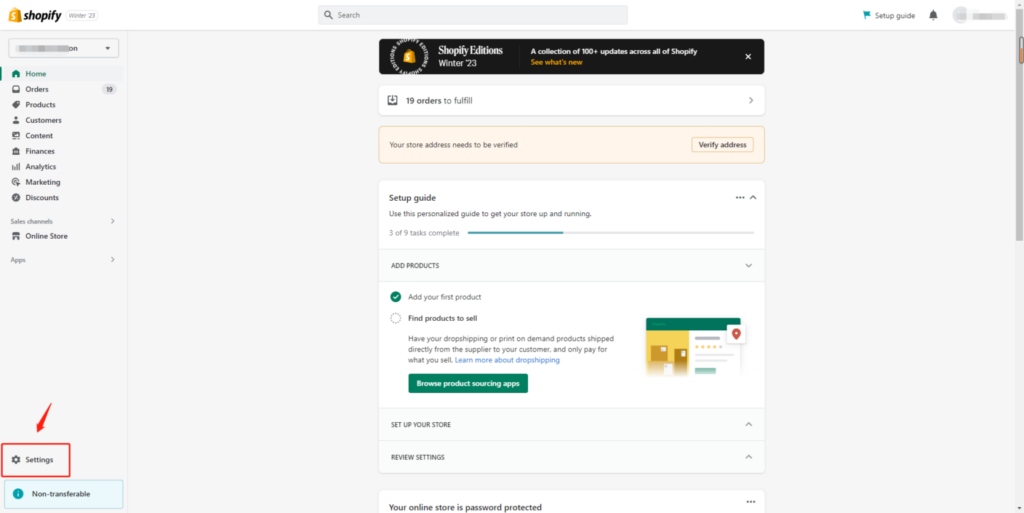
Task: Click the user avatar in the top bar
Action: 960,15
